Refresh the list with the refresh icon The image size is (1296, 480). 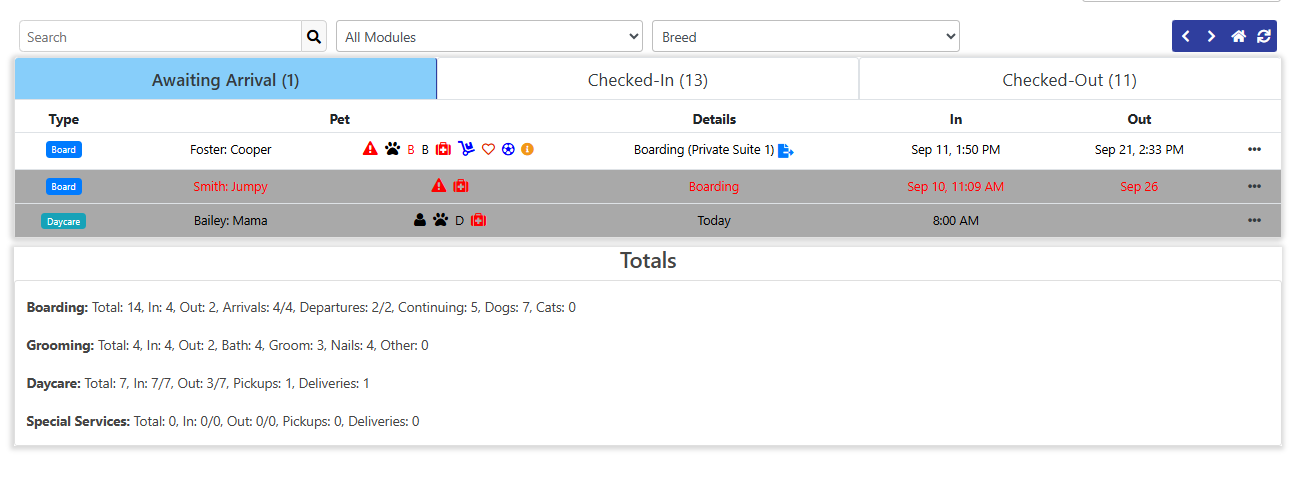pyautogui.click(x=1264, y=37)
